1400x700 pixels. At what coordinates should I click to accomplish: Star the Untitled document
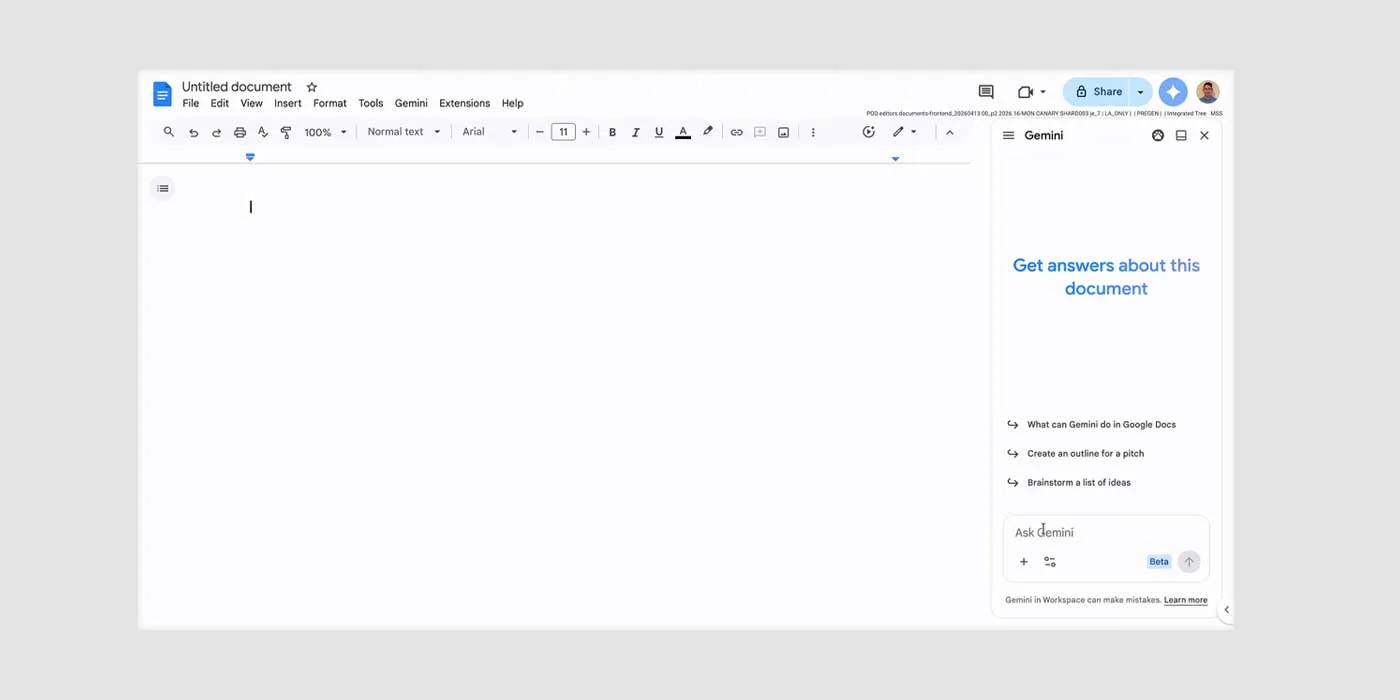click(x=311, y=87)
